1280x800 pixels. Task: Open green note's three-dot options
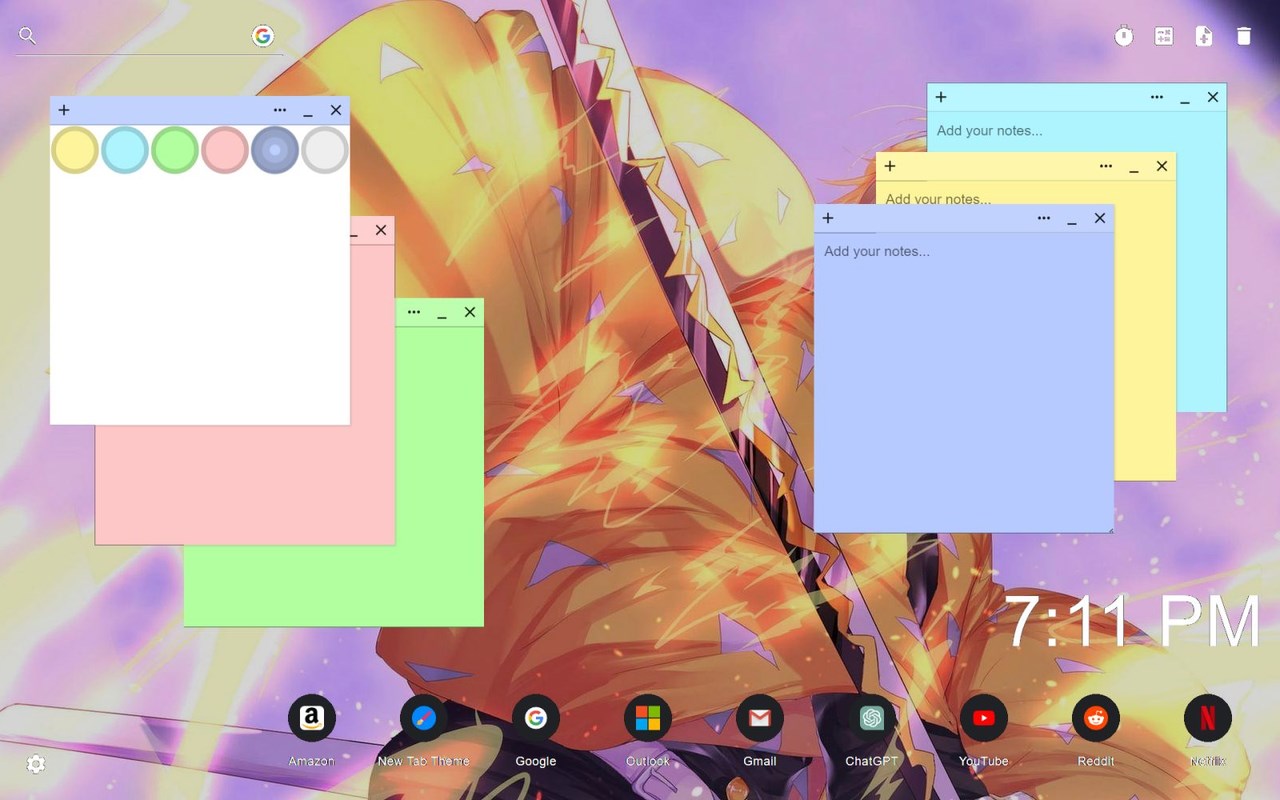coord(414,312)
